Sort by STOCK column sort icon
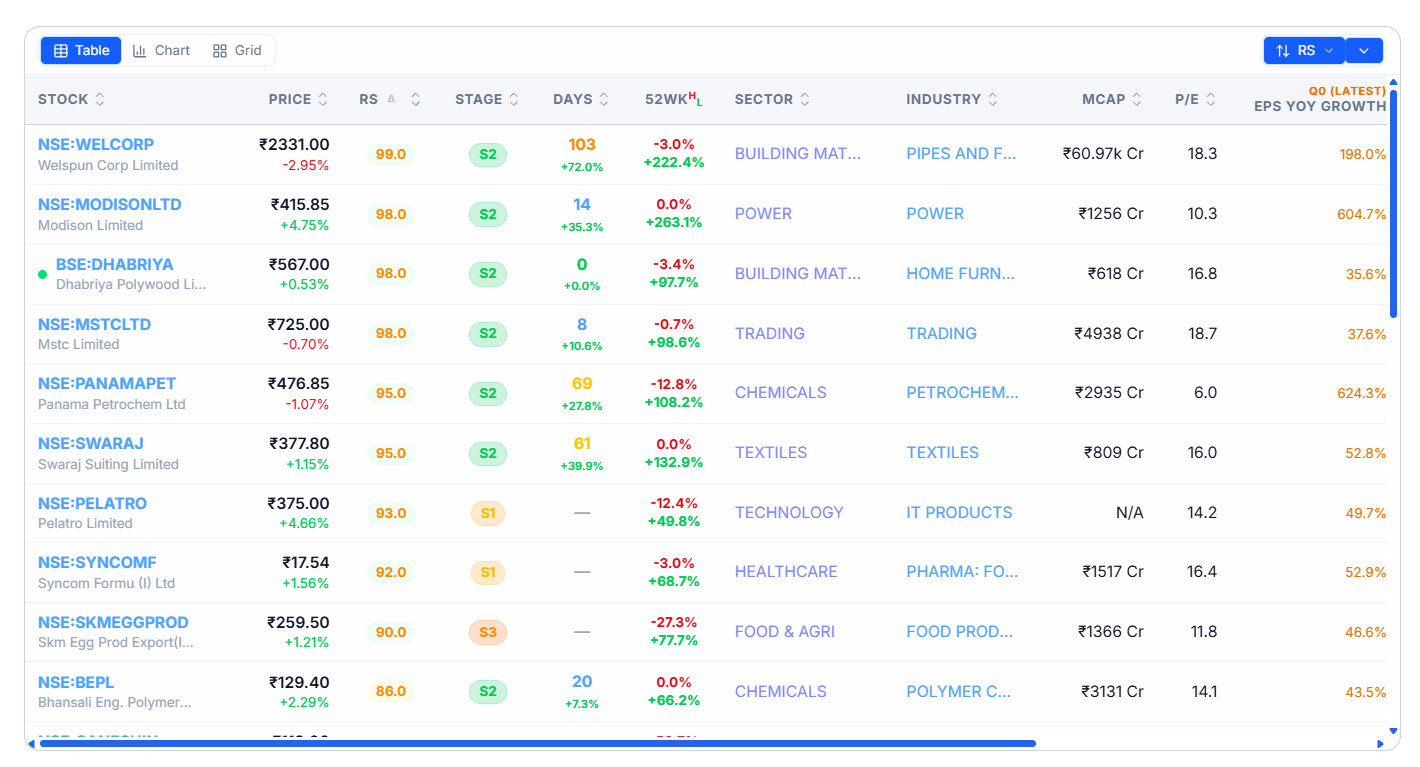1420x767 pixels. point(100,99)
